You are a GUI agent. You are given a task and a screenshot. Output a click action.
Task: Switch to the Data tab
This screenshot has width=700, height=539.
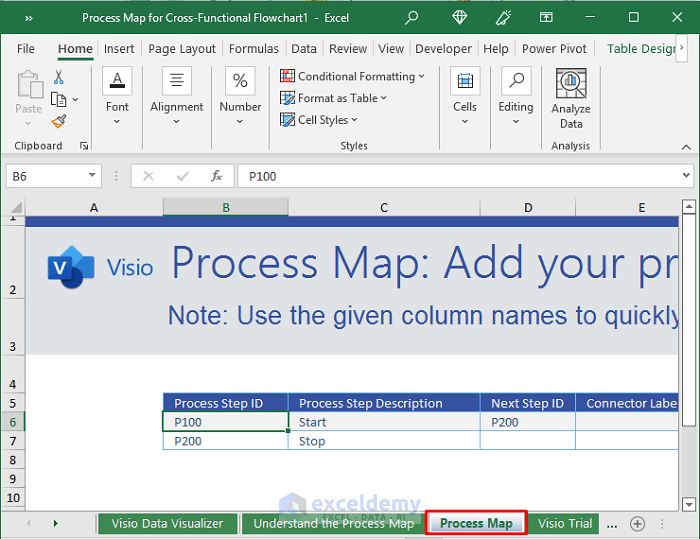[x=304, y=48]
